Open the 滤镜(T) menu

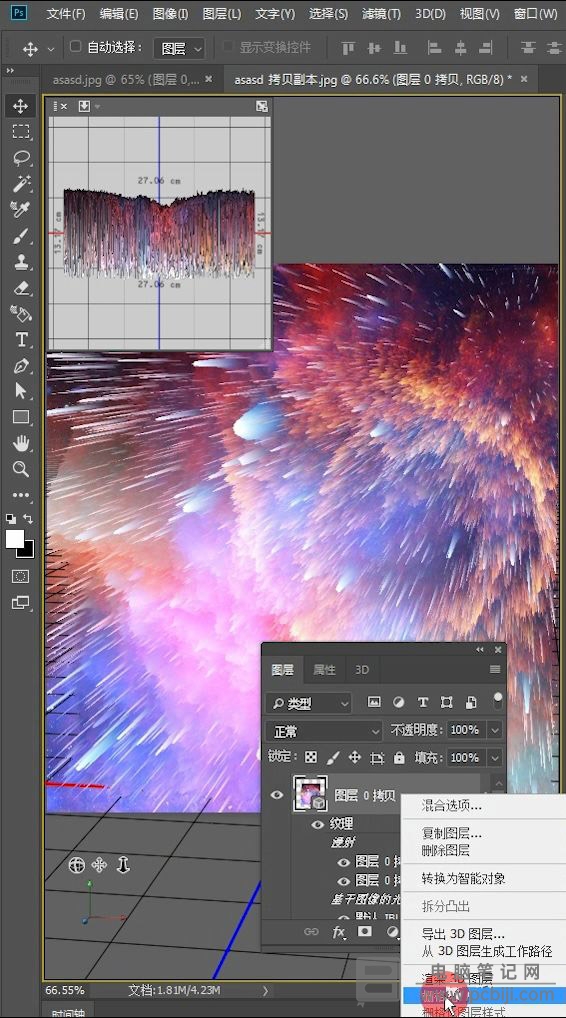point(380,13)
